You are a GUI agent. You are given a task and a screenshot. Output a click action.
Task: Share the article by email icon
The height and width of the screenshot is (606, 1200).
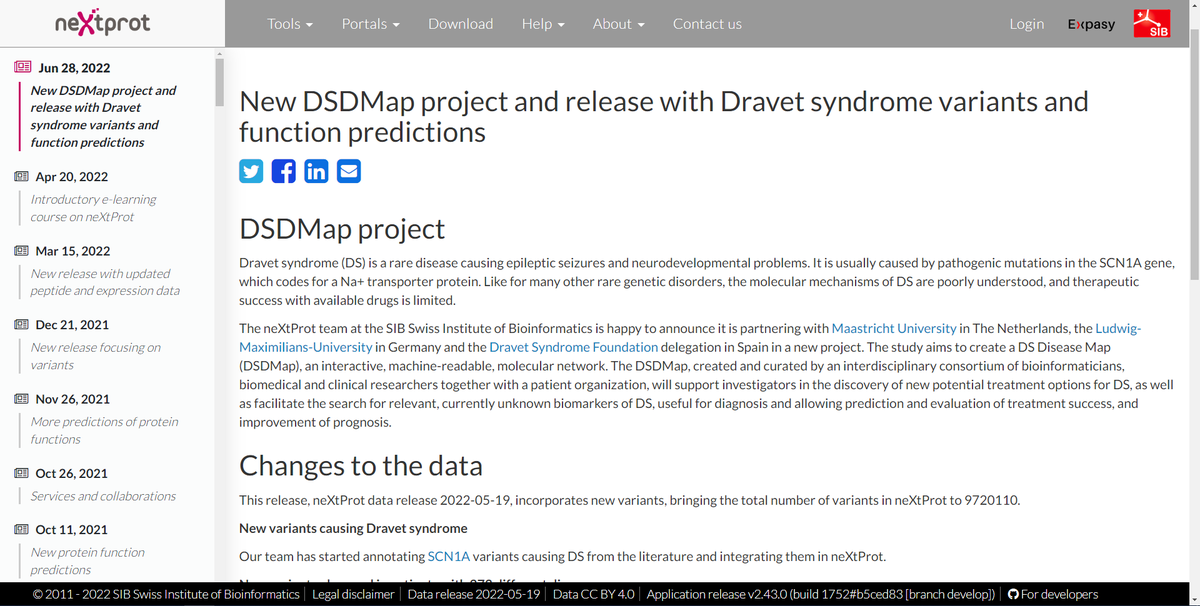point(348,171)
